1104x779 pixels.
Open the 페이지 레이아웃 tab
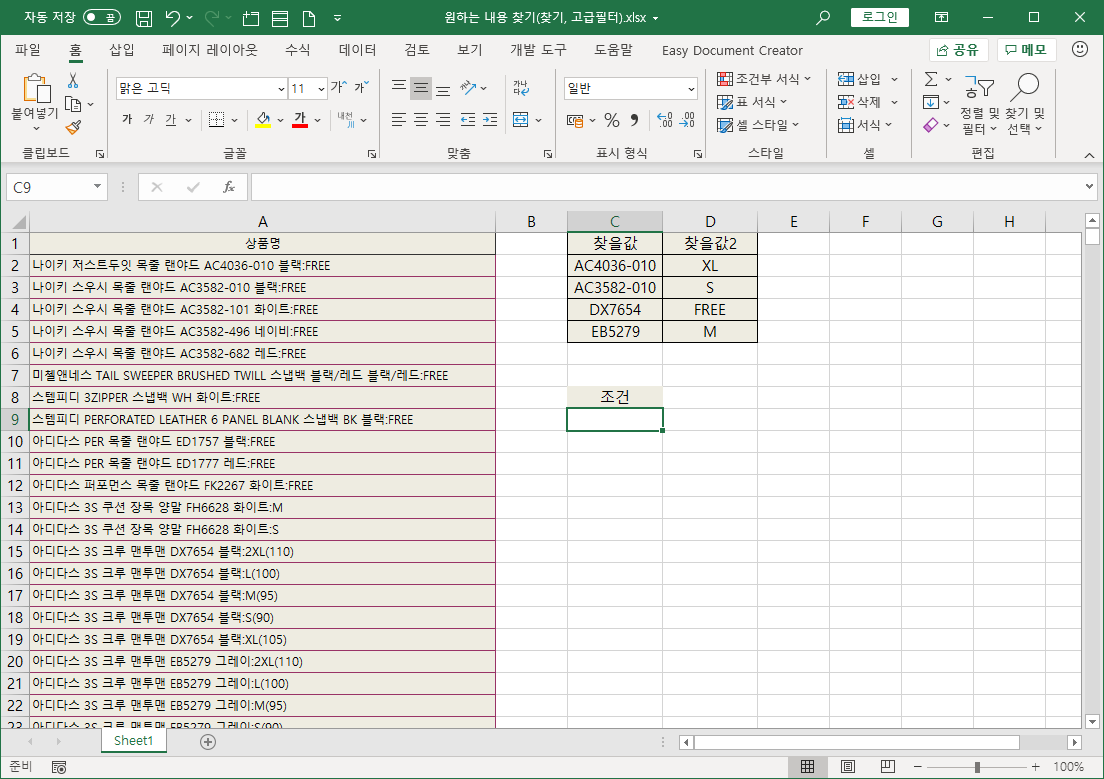(x=210, y=50)
